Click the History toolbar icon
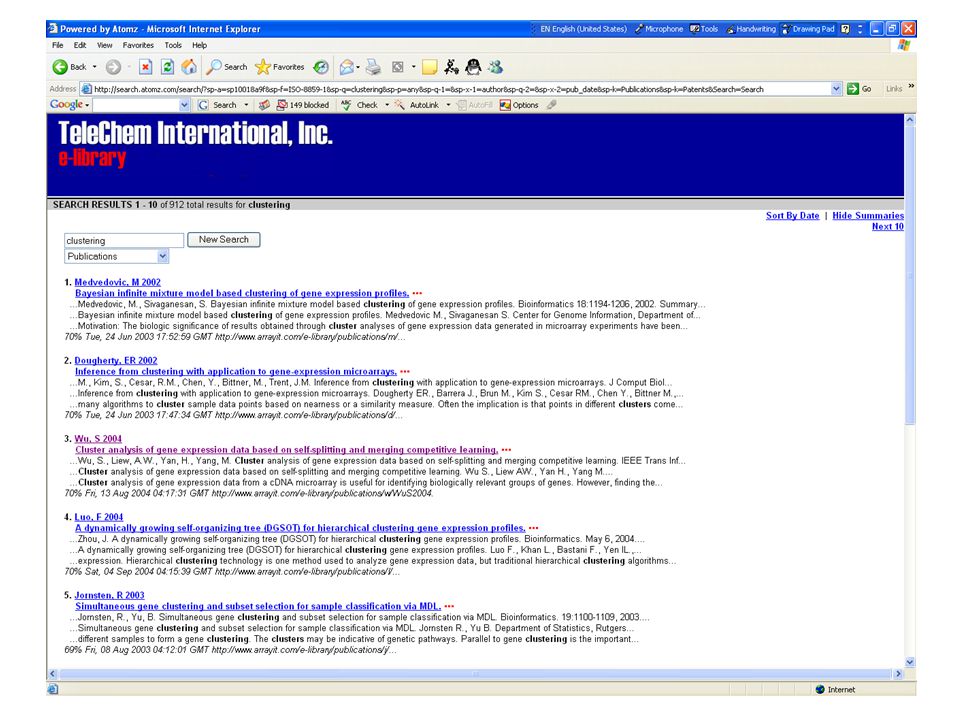 [321, 67]
